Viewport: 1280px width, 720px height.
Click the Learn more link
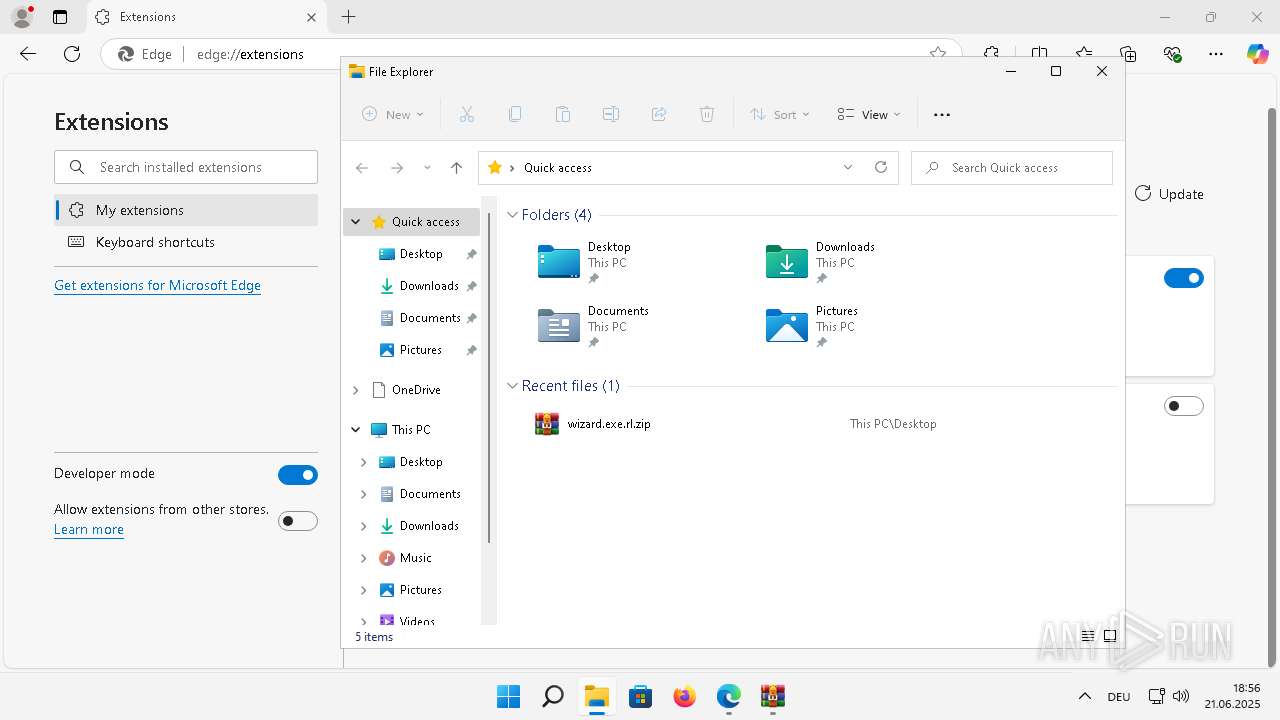(x=89, y=530)
